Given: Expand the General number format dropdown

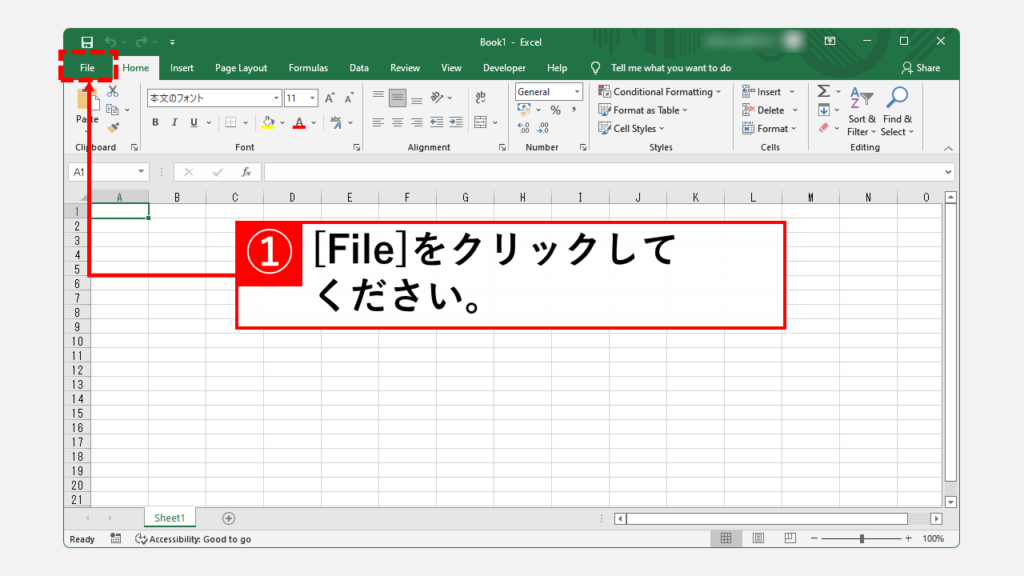Looking at the screenshot, I should (577, 92).
